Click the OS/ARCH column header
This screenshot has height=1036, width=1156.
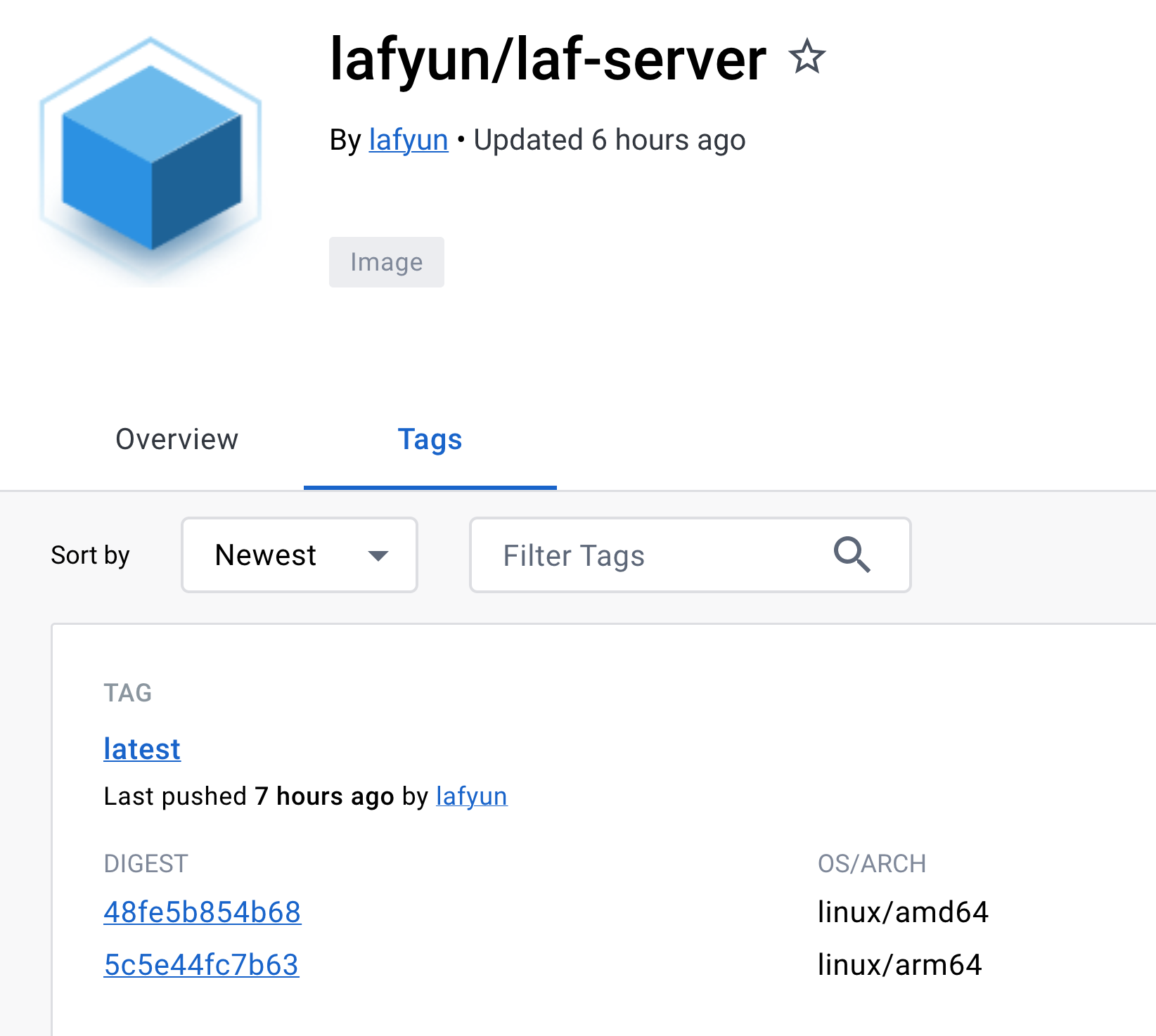click(x=871, y=863)
